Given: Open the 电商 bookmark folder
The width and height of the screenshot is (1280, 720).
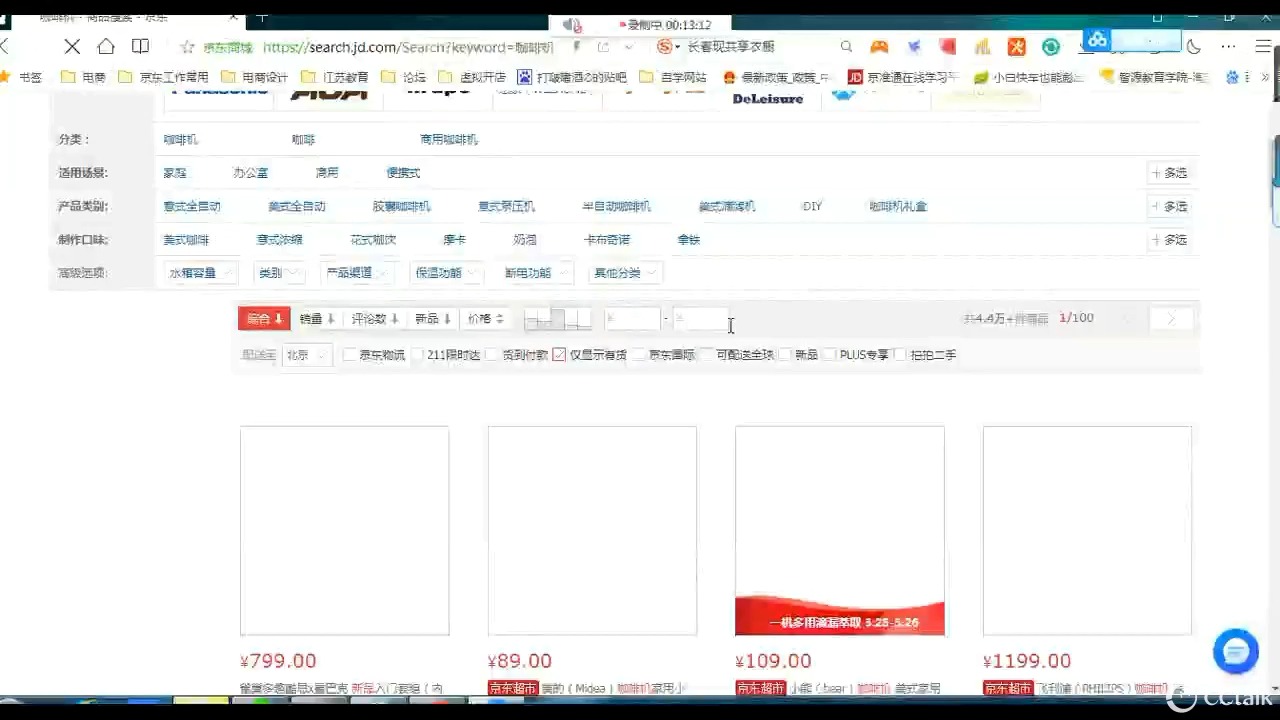Looking at the screenshot, I should 83,77.
